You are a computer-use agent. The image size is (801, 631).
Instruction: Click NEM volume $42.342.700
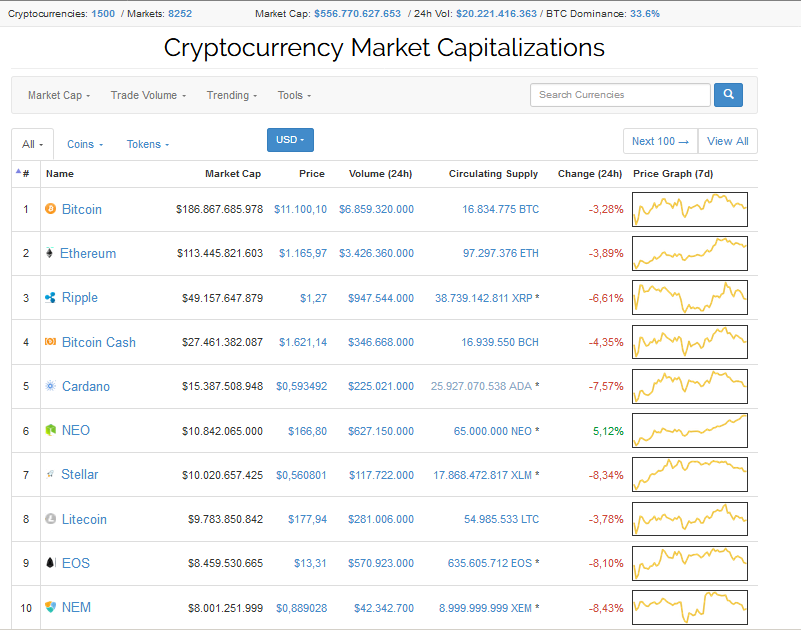(x=384, y=608)
